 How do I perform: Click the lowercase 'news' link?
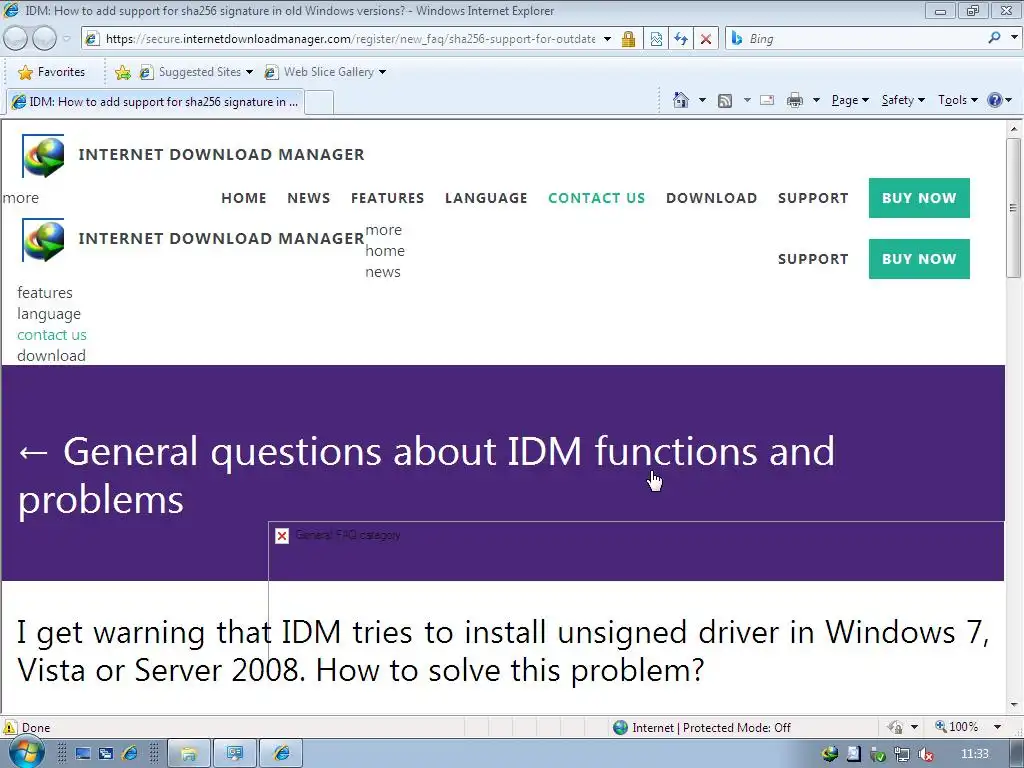click(x=383, y=272)
